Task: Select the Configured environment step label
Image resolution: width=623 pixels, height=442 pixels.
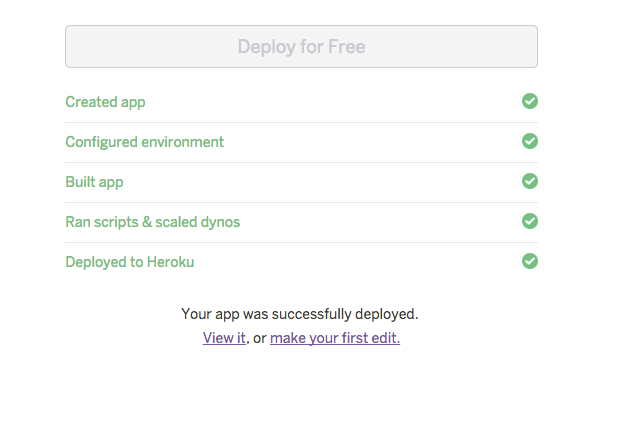Action: point(144,142)
